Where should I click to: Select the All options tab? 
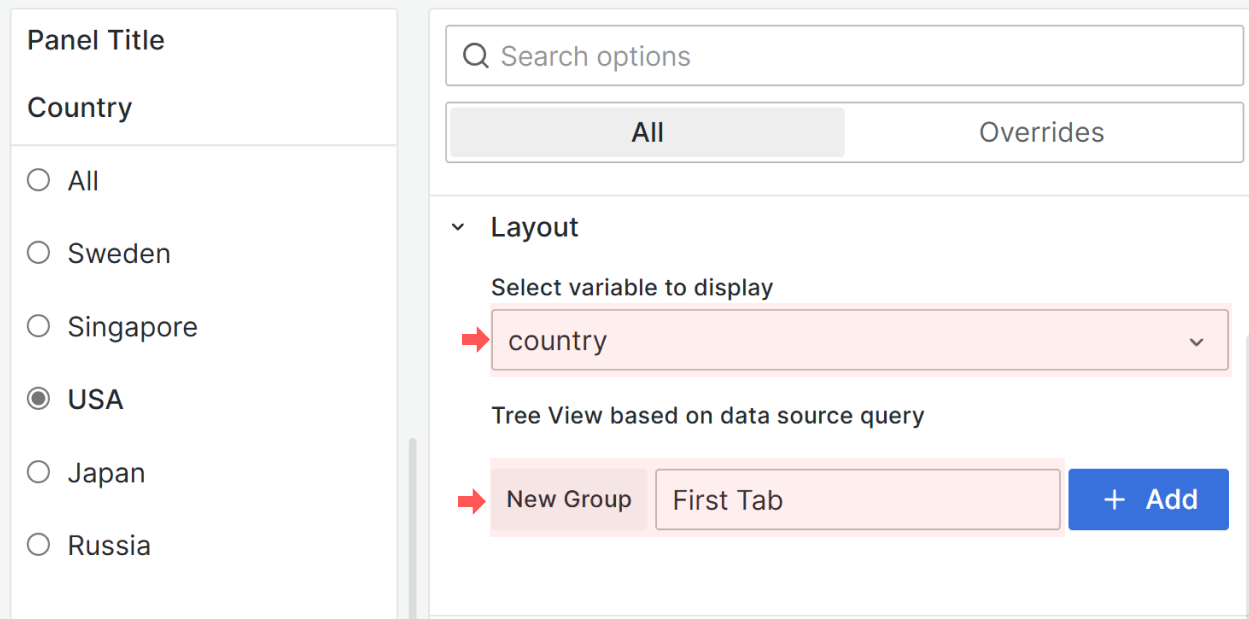[646, 132]
